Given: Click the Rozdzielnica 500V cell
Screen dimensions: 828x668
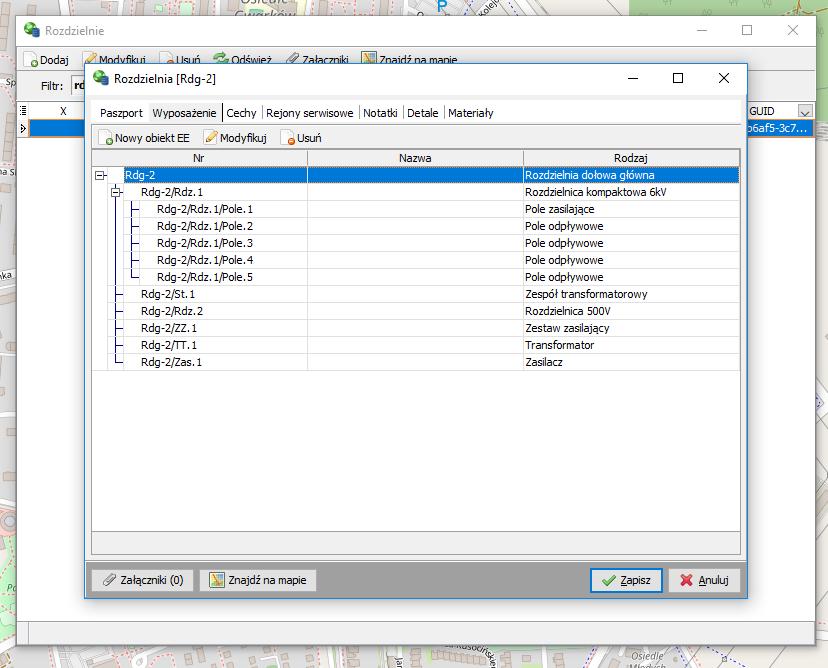Looking at the screenshot, I should pyautogui.click(x=631, y=311).
